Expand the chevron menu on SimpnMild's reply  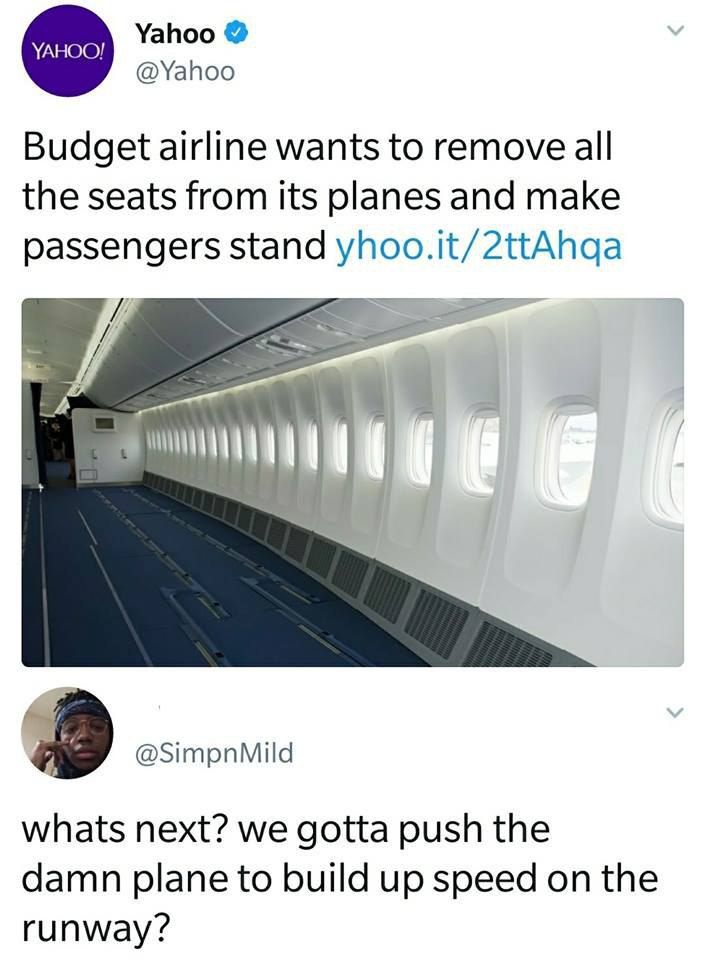pos(674,712)
